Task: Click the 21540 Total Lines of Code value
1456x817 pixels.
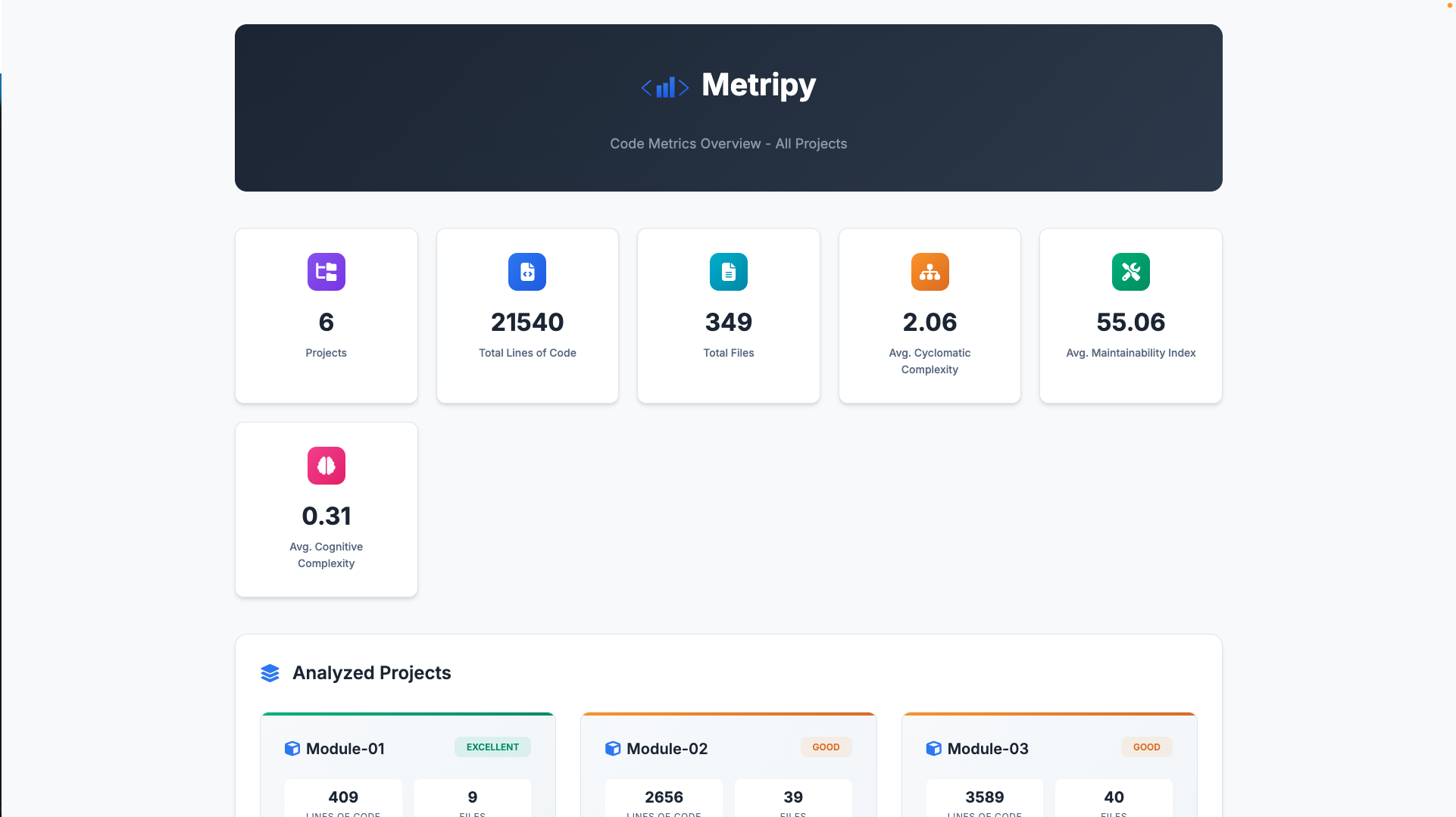Action: coord(526,322)
